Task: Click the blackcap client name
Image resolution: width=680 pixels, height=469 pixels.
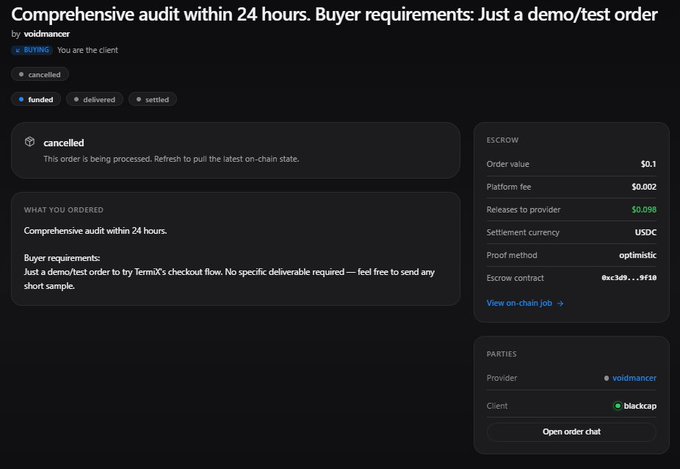Action: point(640,406)
